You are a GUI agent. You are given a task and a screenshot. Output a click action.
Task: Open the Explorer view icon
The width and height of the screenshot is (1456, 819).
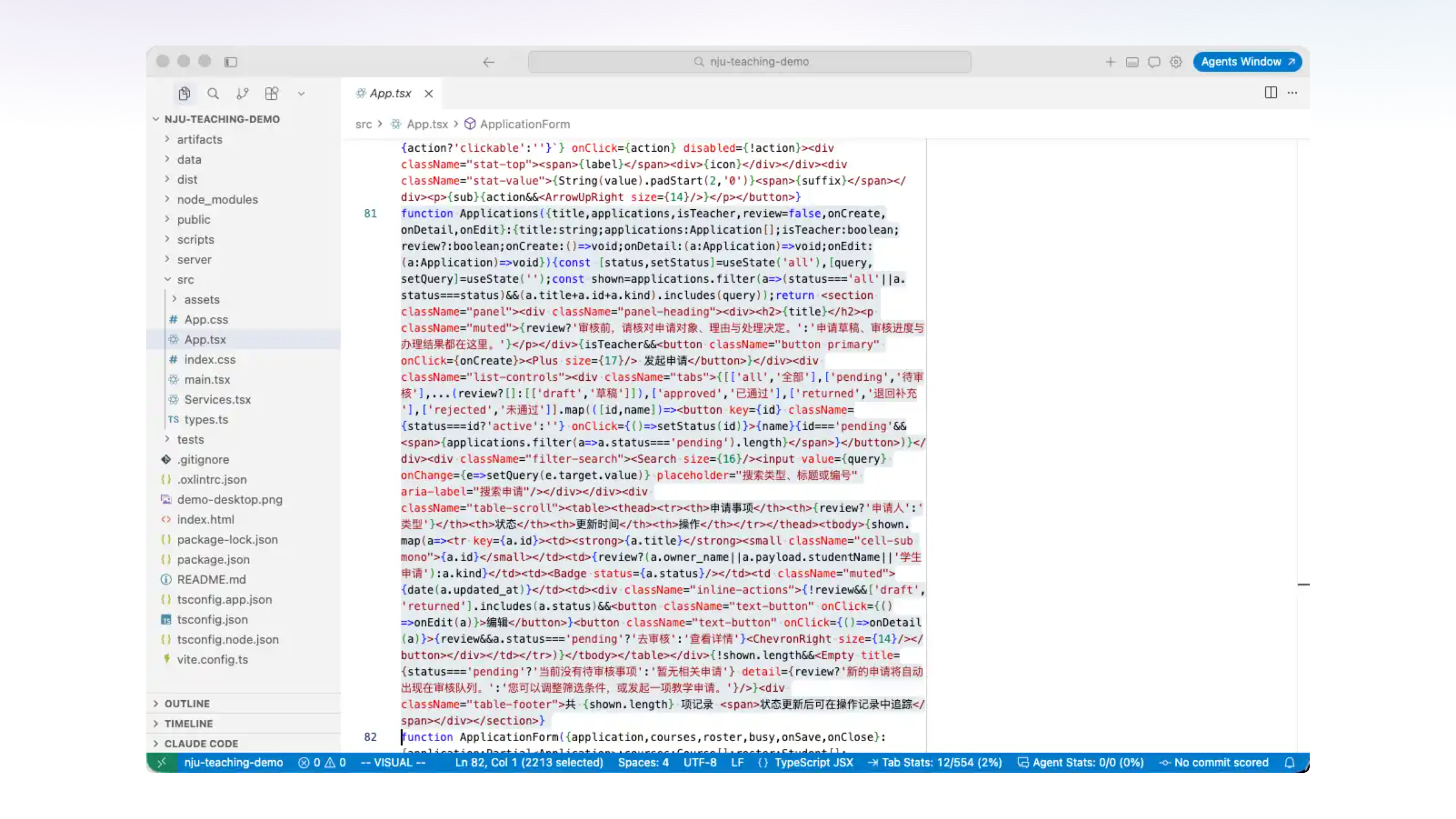coord(184,93)
